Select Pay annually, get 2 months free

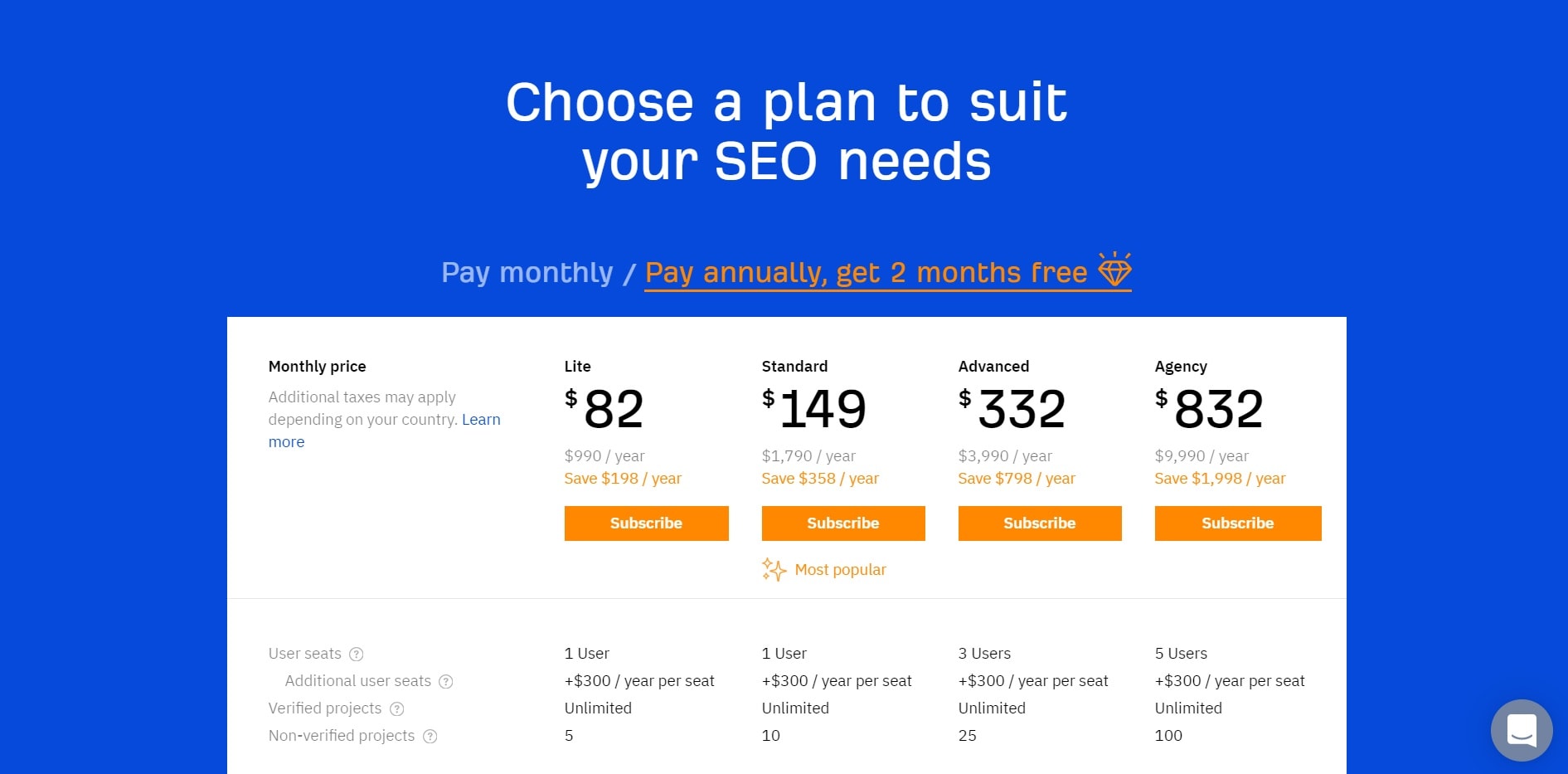[x=866, y=272]
